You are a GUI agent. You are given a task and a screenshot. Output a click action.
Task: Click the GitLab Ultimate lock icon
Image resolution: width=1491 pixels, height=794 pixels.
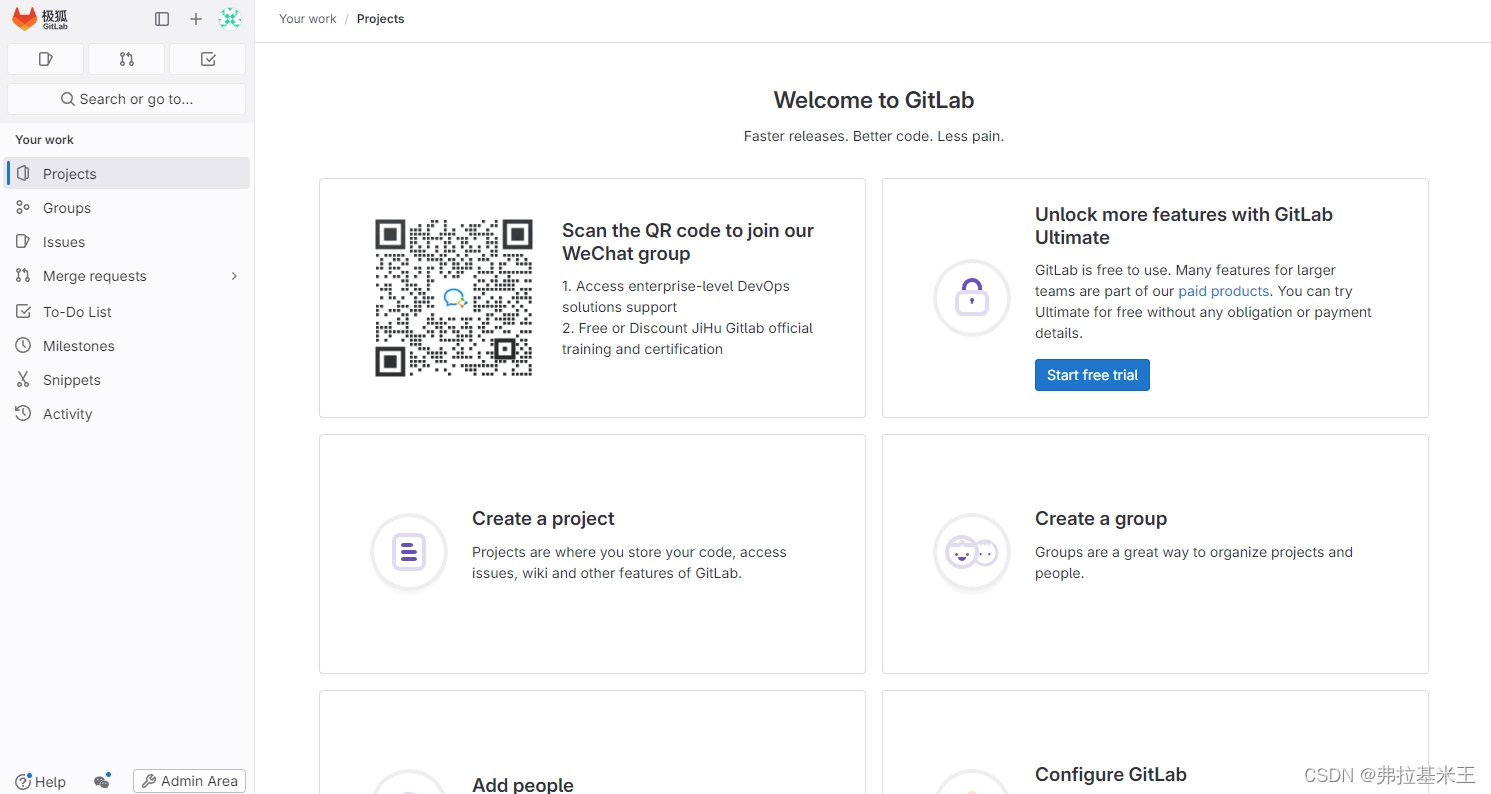click(972, 298)
